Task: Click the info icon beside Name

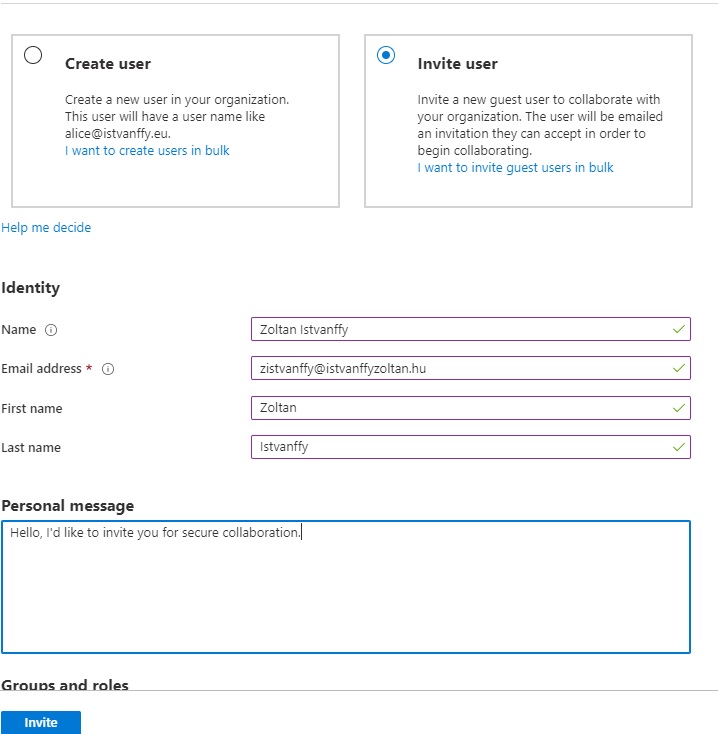Action: [51, 330]
